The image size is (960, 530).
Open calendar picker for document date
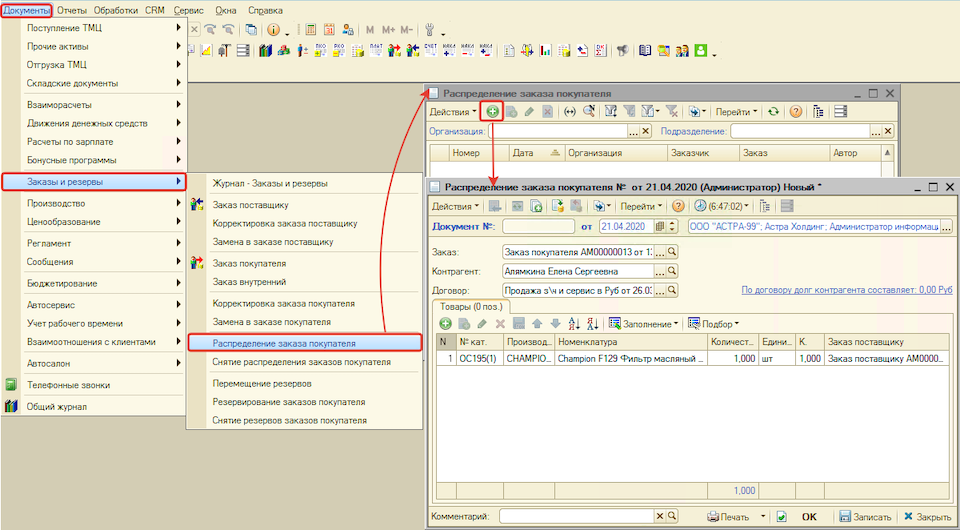660,226
